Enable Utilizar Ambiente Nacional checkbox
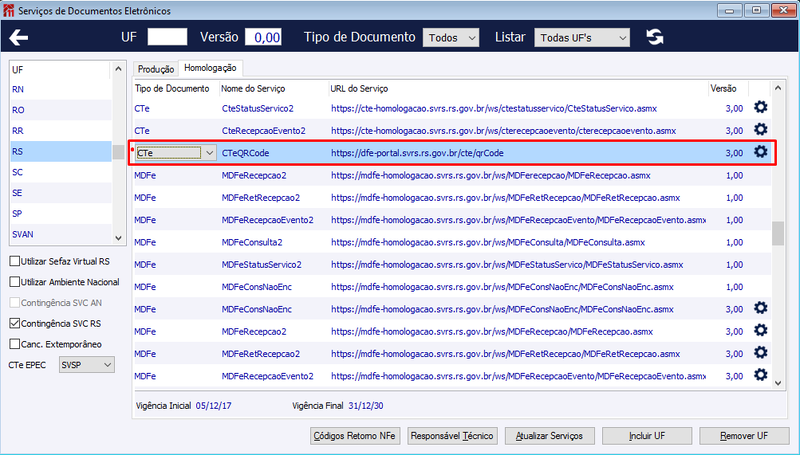Image resolution: width=800 pixels, height=455 pixels. 15,282
